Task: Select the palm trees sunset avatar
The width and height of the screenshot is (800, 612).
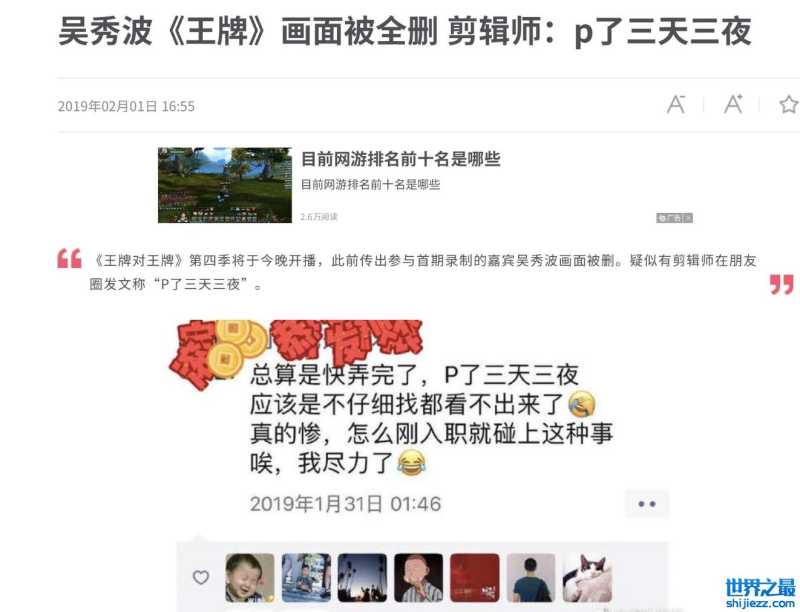Action: pos(362,578)
